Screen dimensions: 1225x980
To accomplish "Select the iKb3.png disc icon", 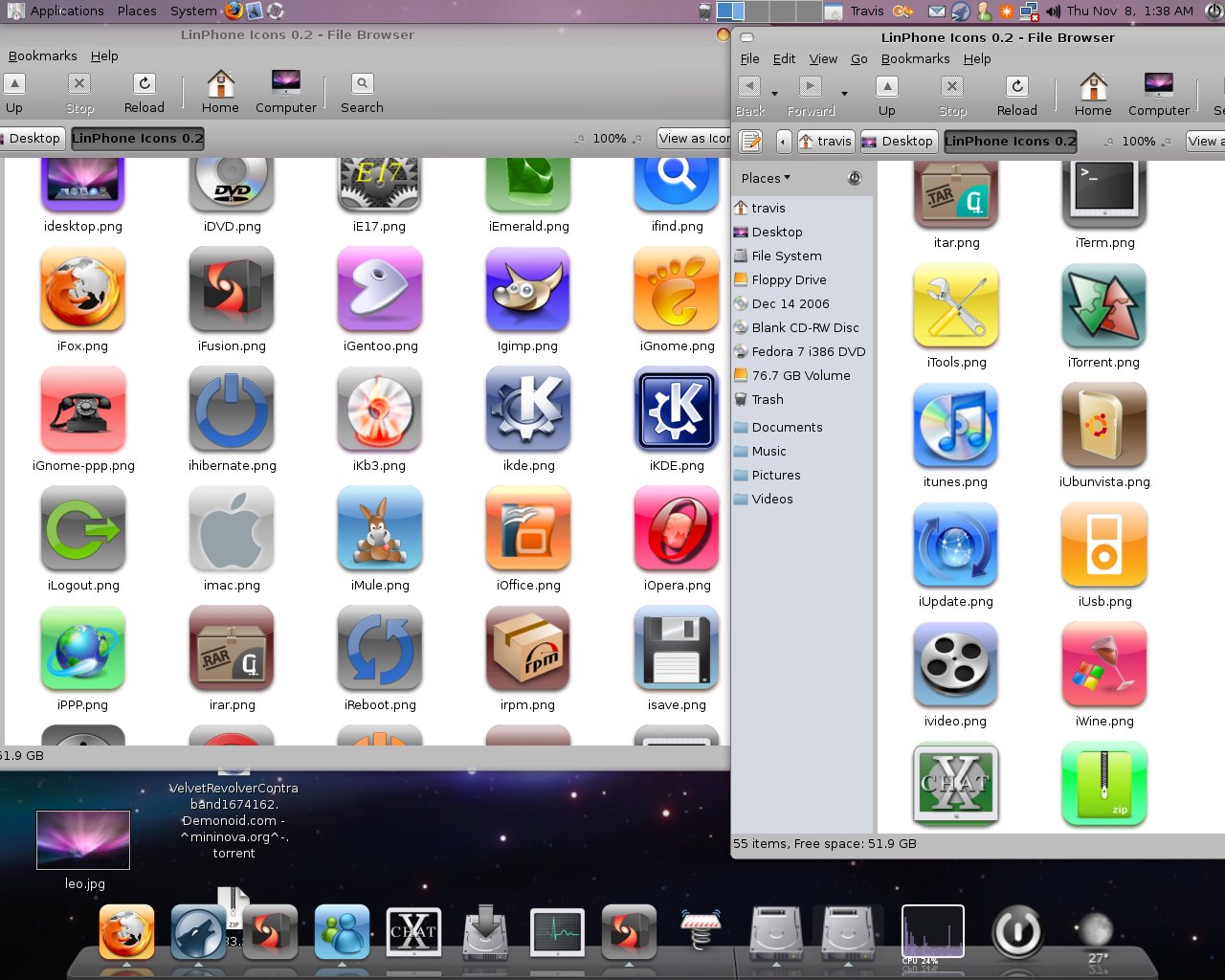I will pos(380,410).
